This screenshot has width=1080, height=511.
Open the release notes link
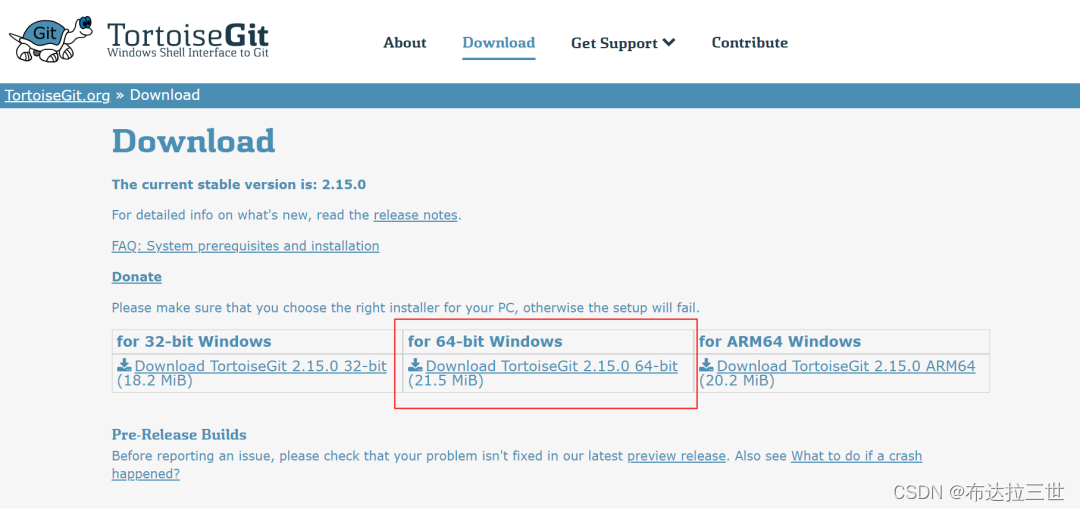pyautogui.click(x=415, y=215)
